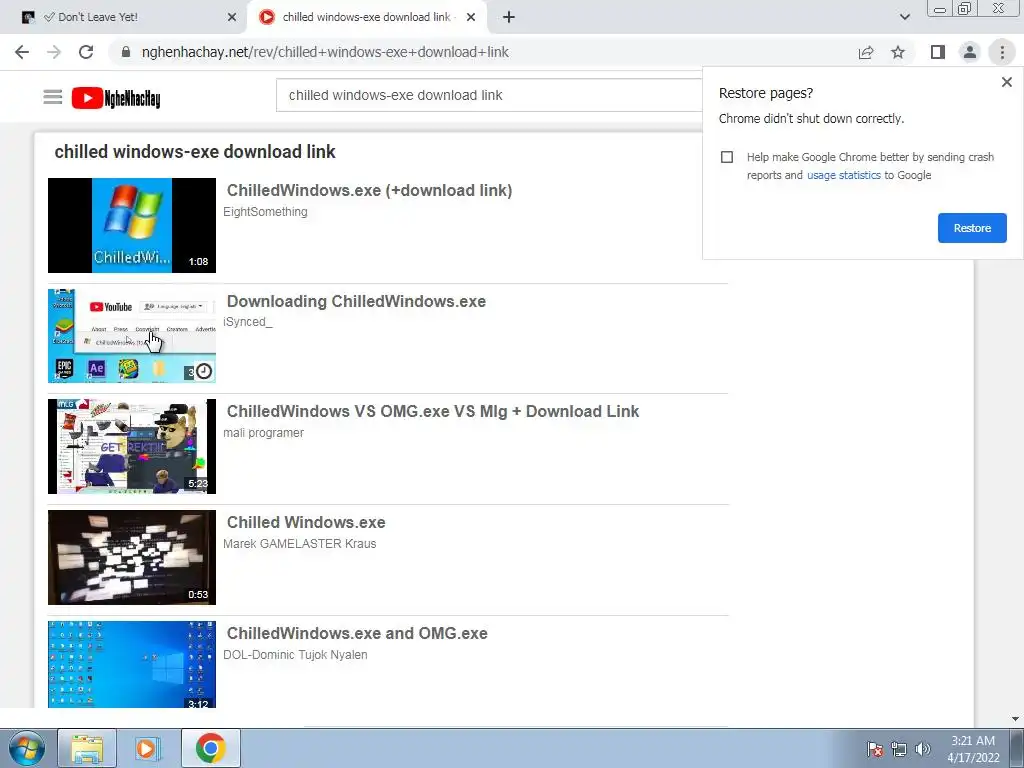Open Windows Media Player from taskbar
The width and height of the screenshot is (1024, 768).
coord(148,748)
